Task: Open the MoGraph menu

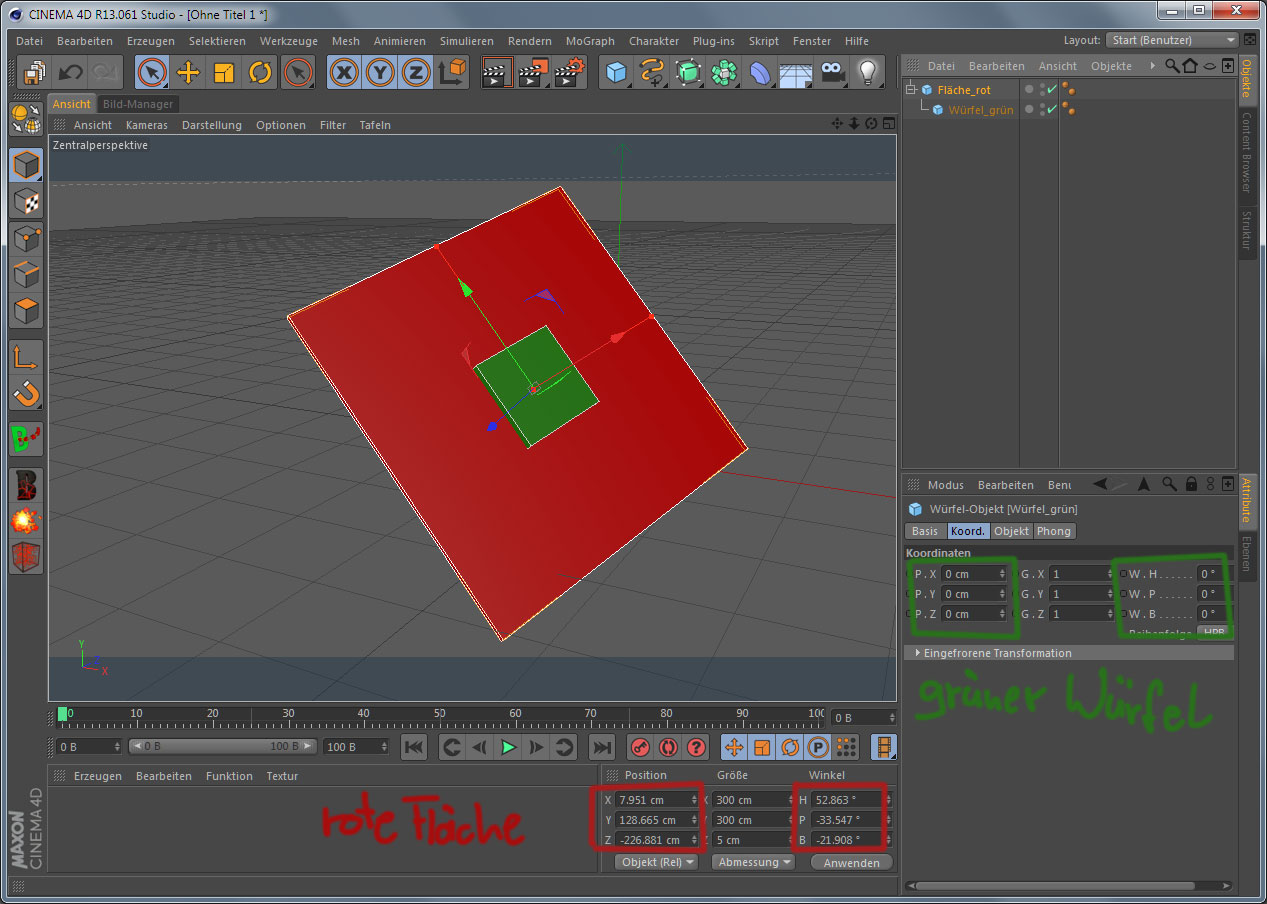Action: click(x=590, y=41)
